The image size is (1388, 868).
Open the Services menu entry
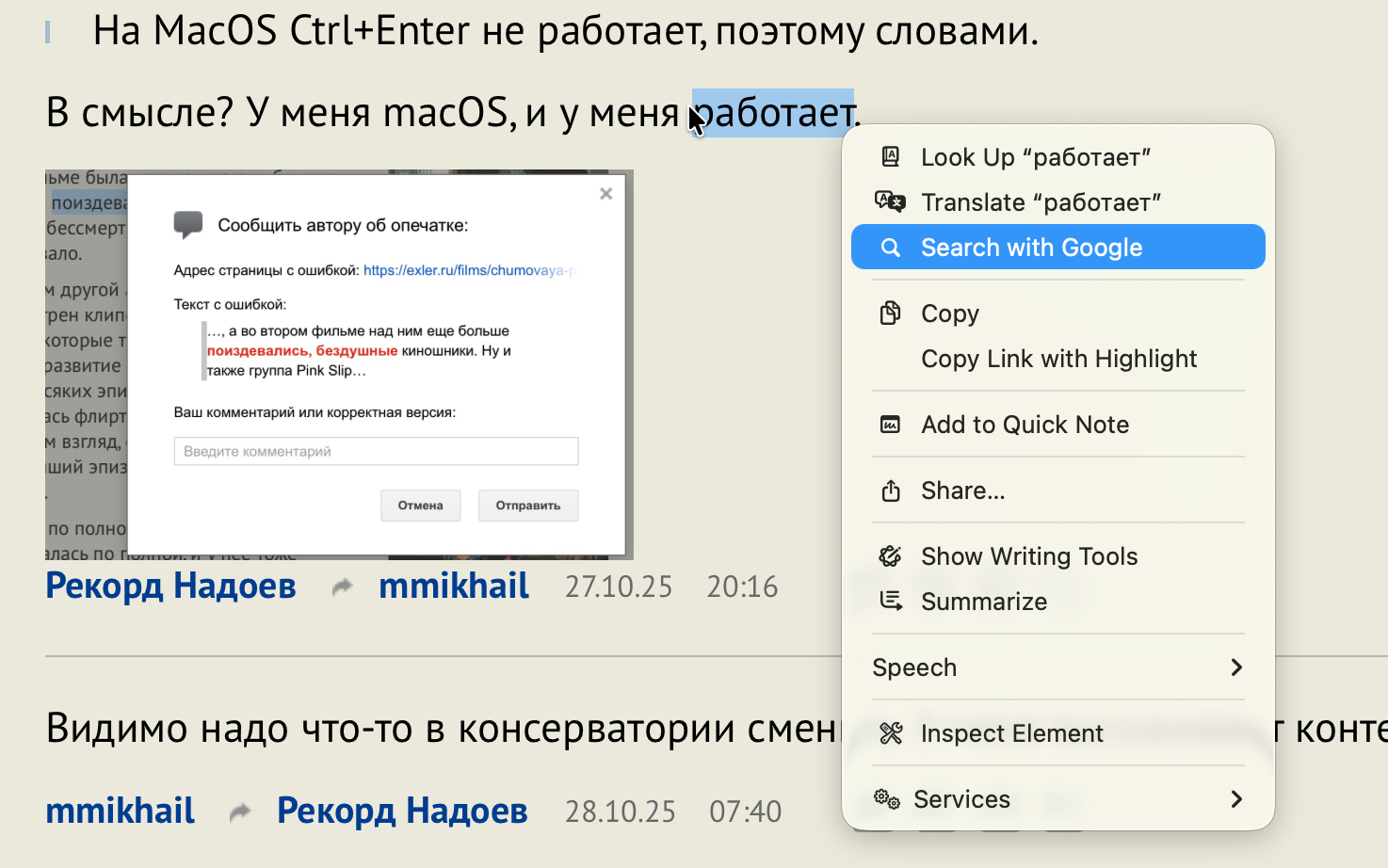(x=961, y=799)
